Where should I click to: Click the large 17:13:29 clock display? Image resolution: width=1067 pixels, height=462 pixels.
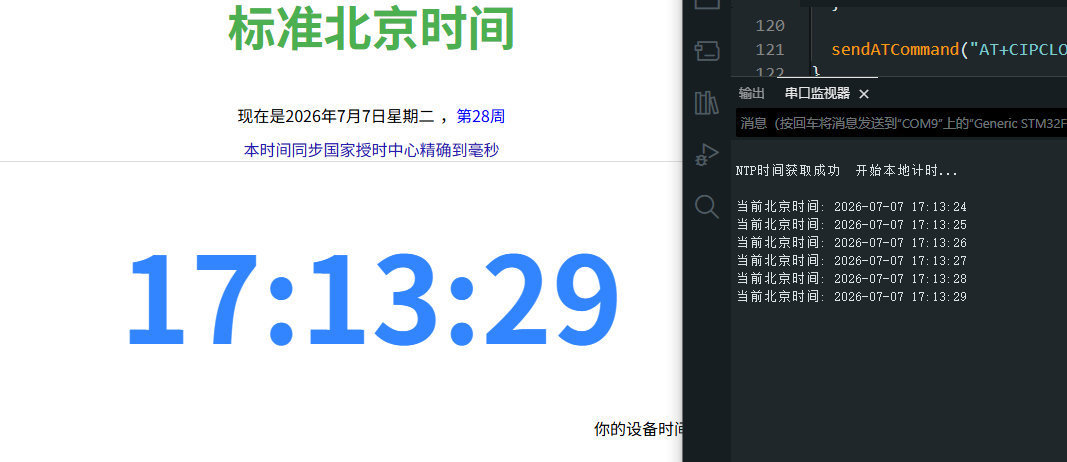[x=373, y=299]
